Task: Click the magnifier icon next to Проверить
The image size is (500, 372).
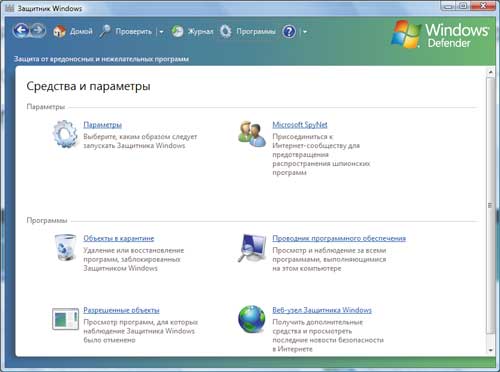Action: click(105, 31)
